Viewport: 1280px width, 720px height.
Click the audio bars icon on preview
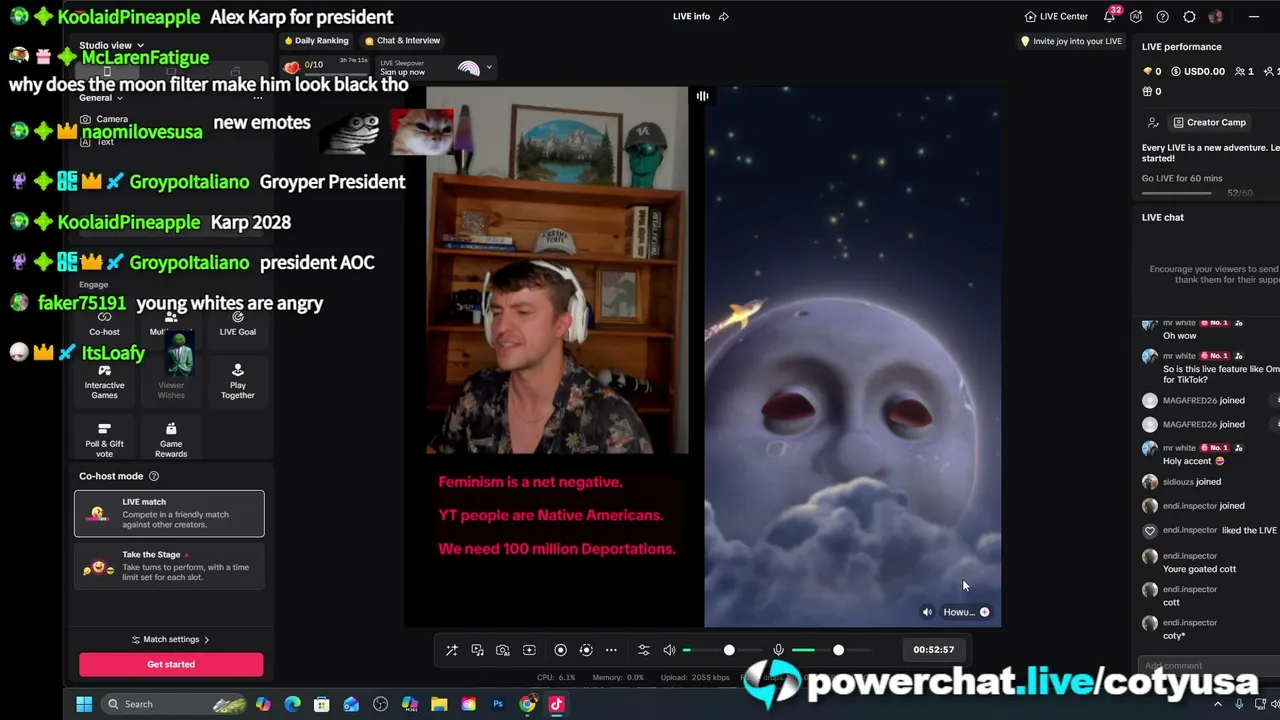(702, 96)
